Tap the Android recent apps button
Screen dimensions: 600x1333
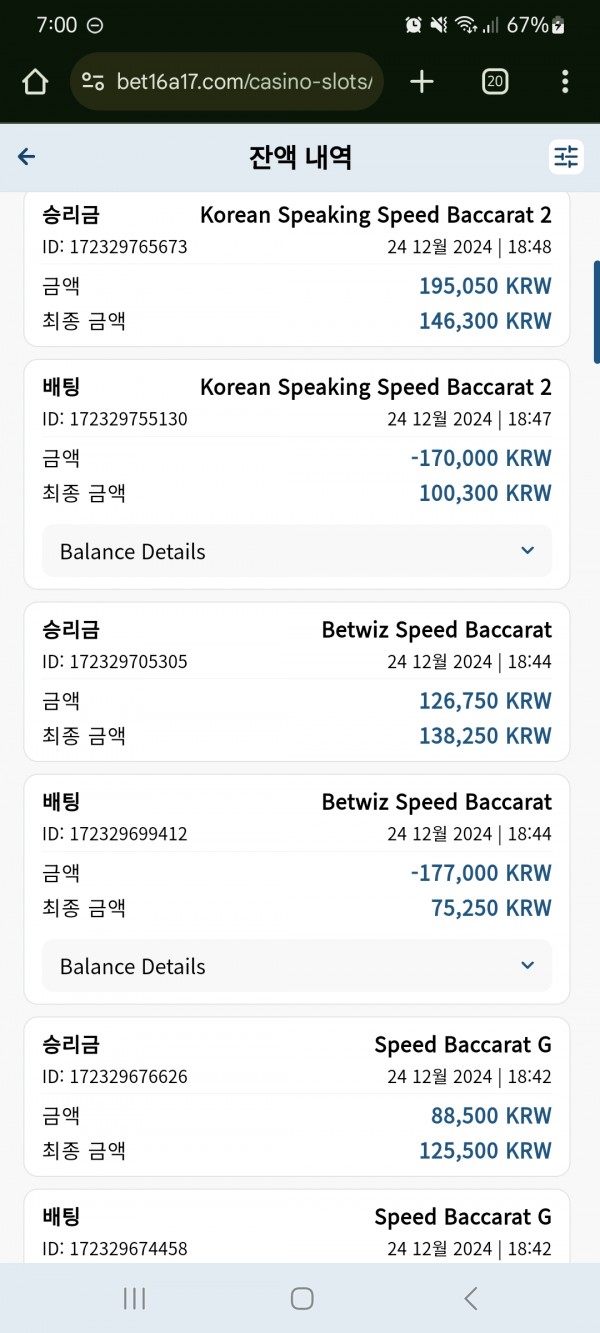point(134,1298)
